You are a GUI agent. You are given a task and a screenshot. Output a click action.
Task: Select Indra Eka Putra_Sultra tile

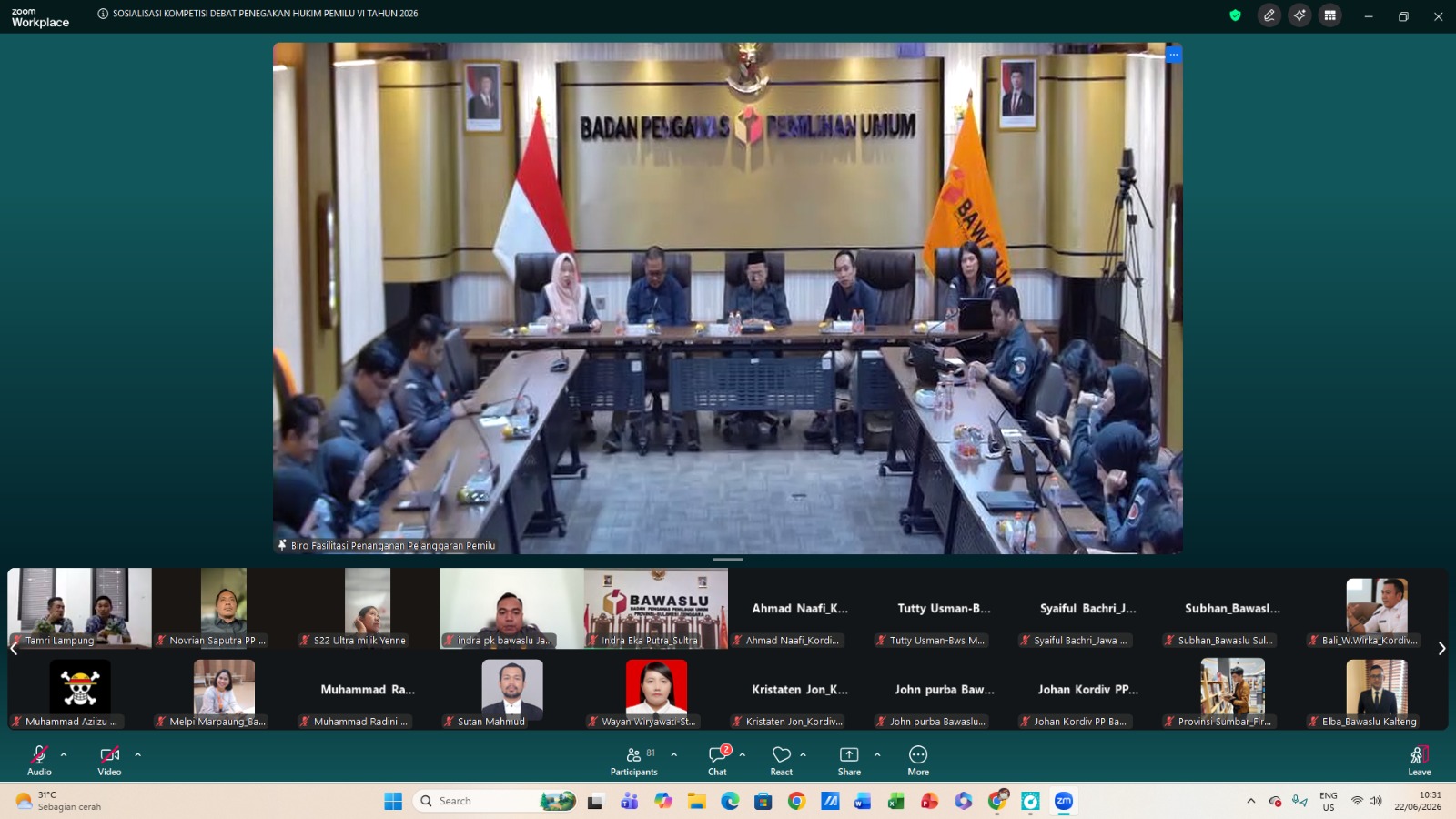656,608
